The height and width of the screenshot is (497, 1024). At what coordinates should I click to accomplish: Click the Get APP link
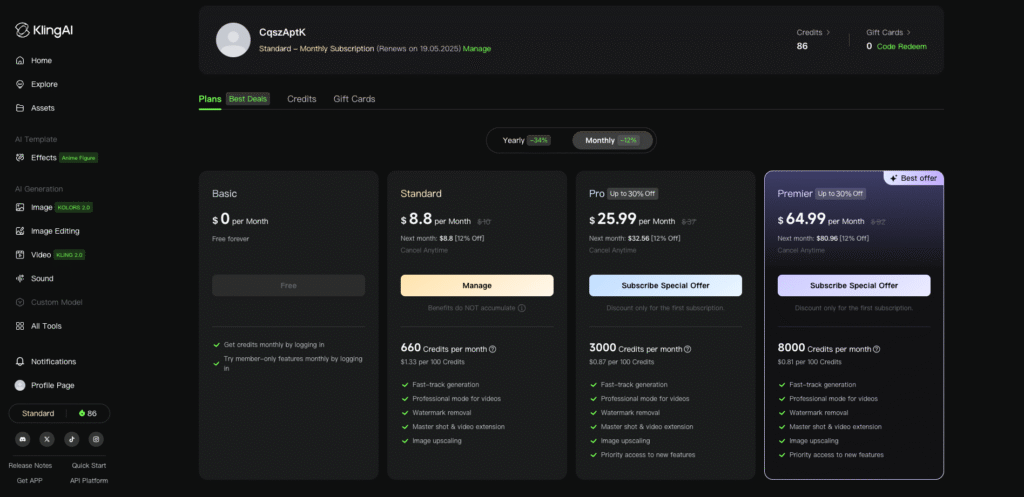29,481
